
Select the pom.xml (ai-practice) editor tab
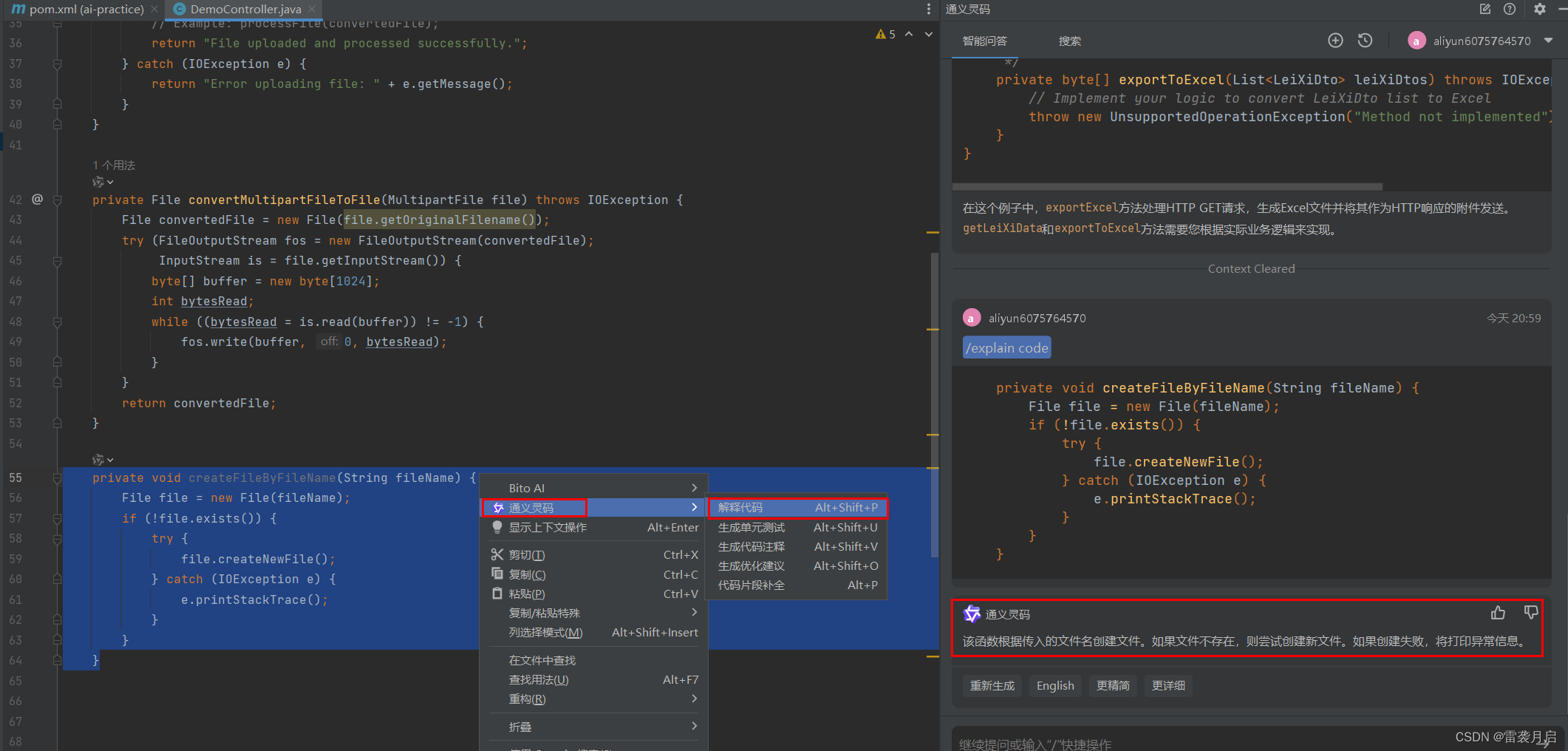(x=86, y=9)
